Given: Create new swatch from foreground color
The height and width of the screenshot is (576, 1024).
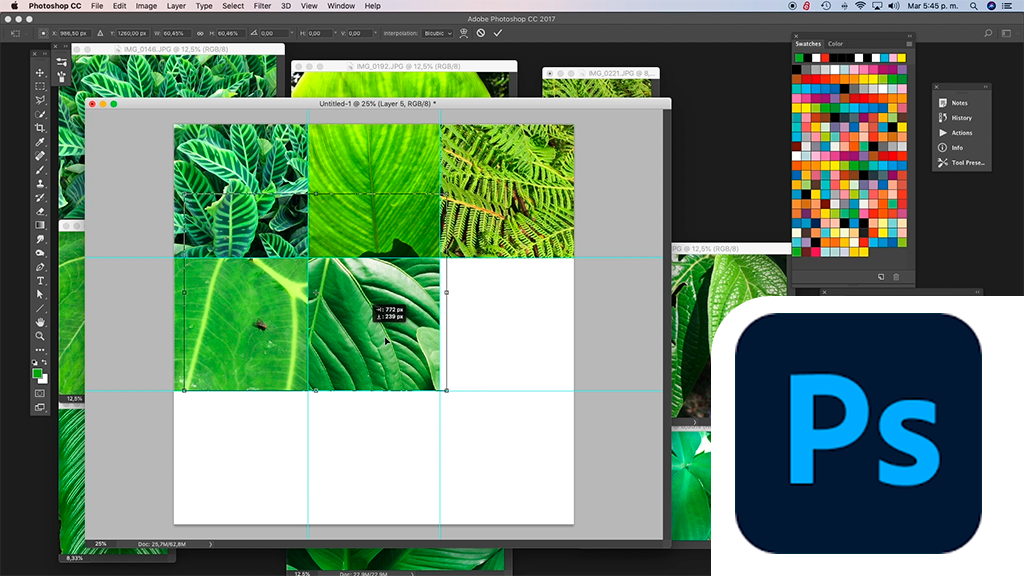Looking at the screenshot, I should coord(880,277).
